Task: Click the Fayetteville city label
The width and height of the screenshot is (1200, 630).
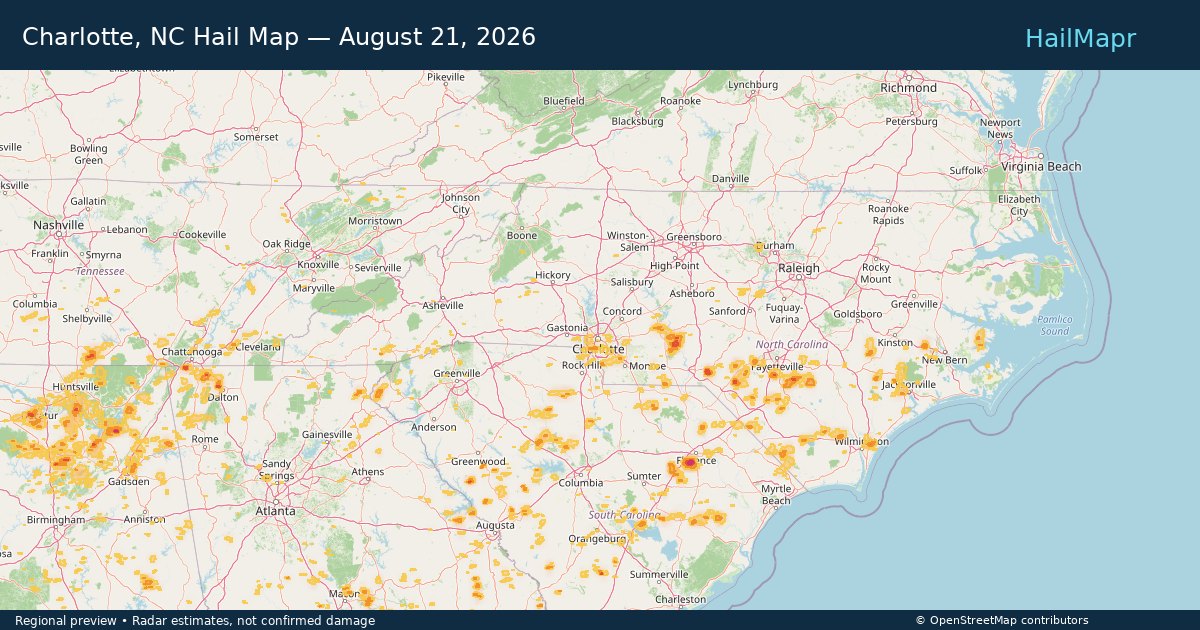Action: (x=777, y=367)
